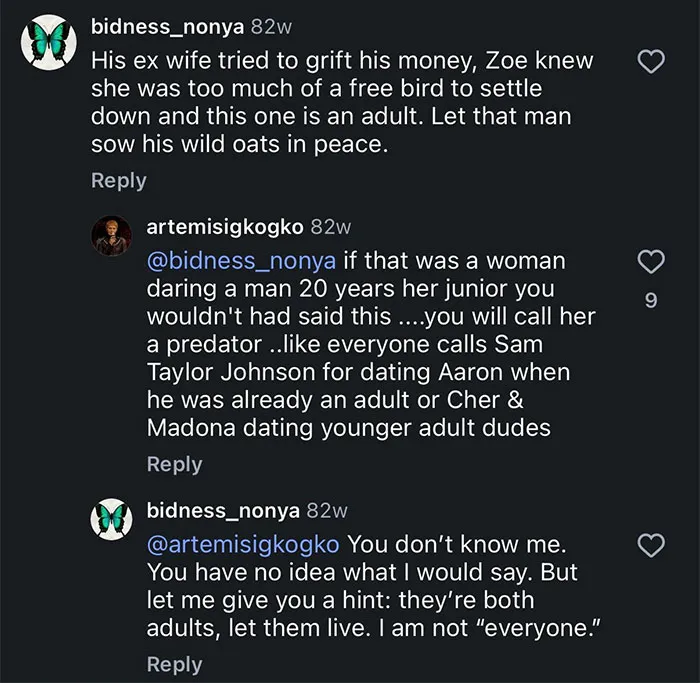View the 9 likes on artemisigkogko's comment
This screenshot has width=700, height=683.
[651, 300]
